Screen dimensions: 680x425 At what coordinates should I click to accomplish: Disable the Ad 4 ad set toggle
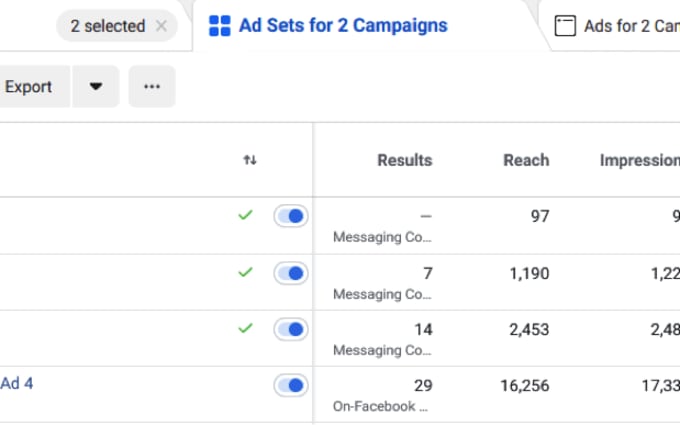coord(291,385)
